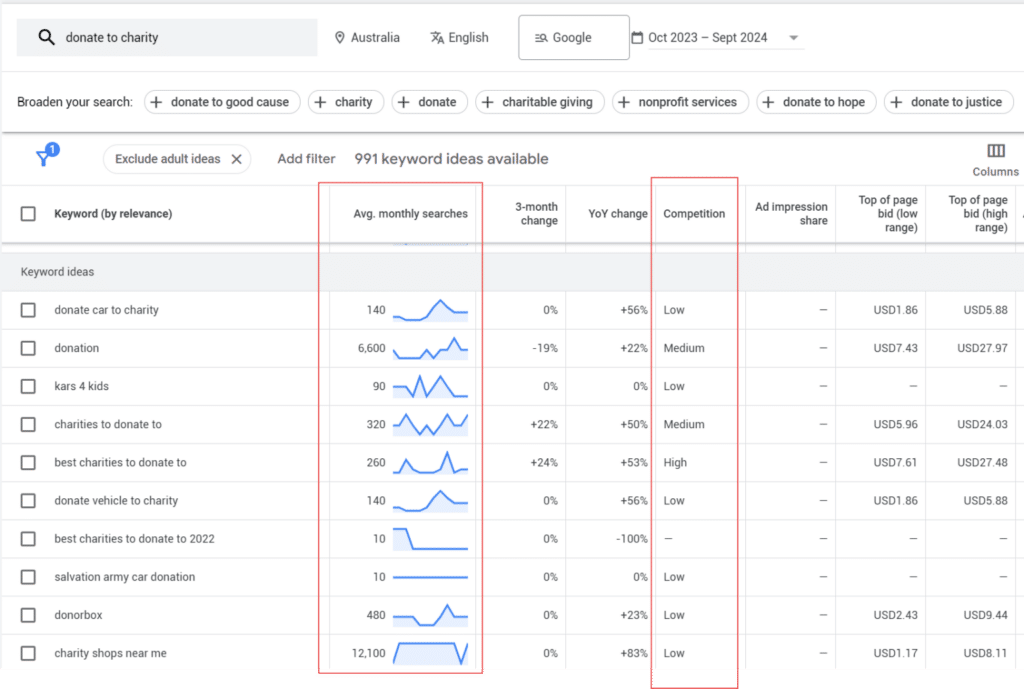This screenshot has width=1024, height=689.
Task: Change the Google search network setting
Action: [573, 38]
